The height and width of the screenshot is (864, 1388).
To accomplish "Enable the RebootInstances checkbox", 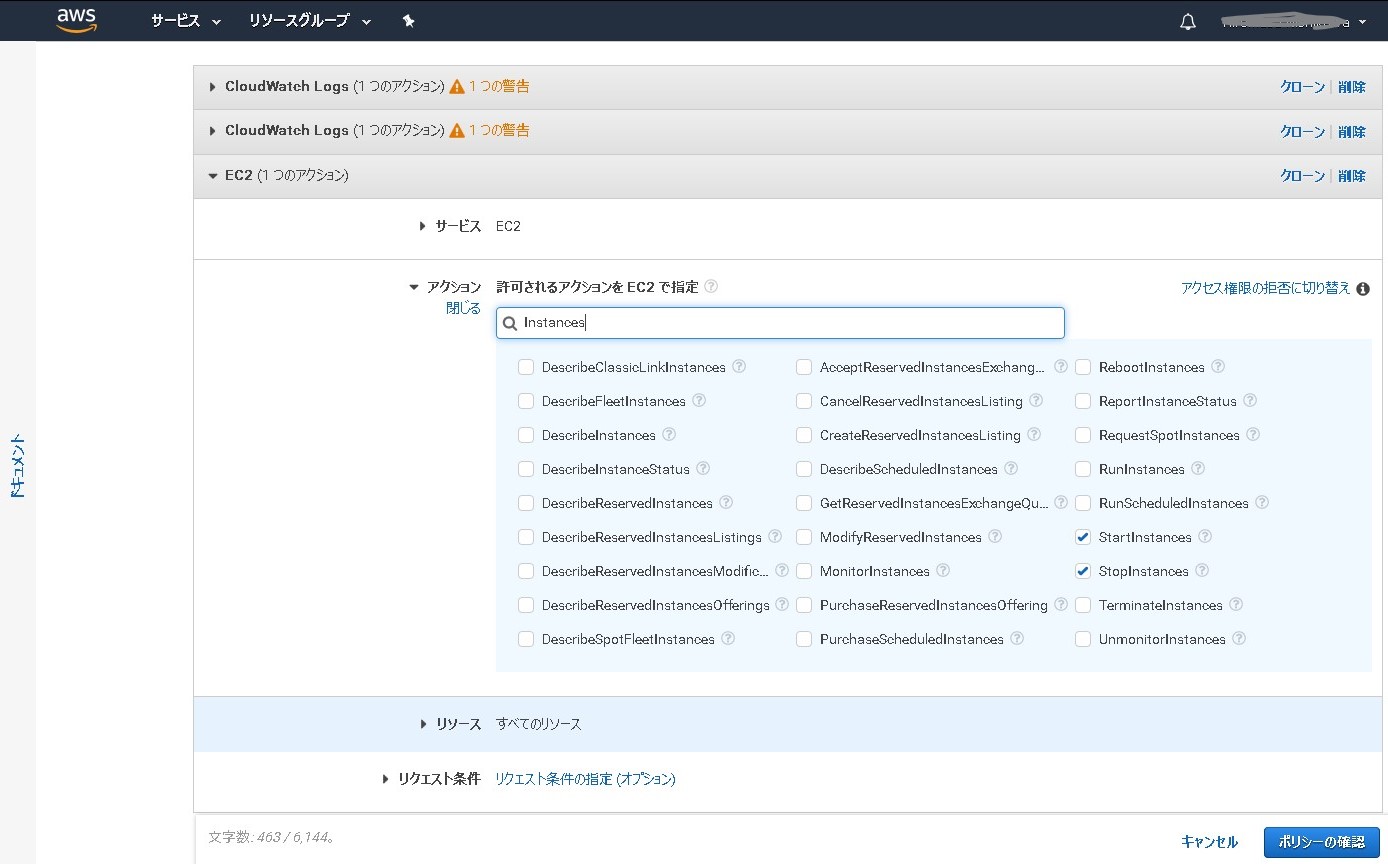I will click(x=1083, y=367).
